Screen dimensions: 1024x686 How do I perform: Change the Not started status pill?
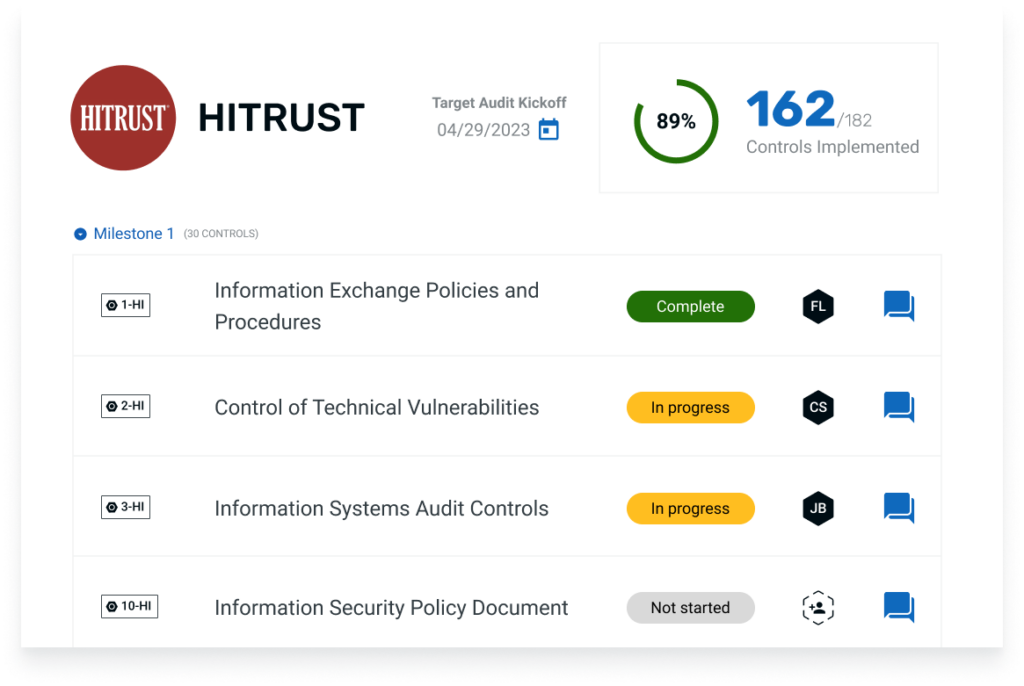pos(690,607)
